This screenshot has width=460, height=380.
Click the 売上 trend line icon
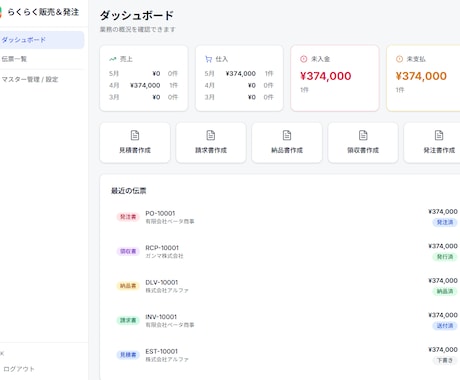click(x=112, y=59)
